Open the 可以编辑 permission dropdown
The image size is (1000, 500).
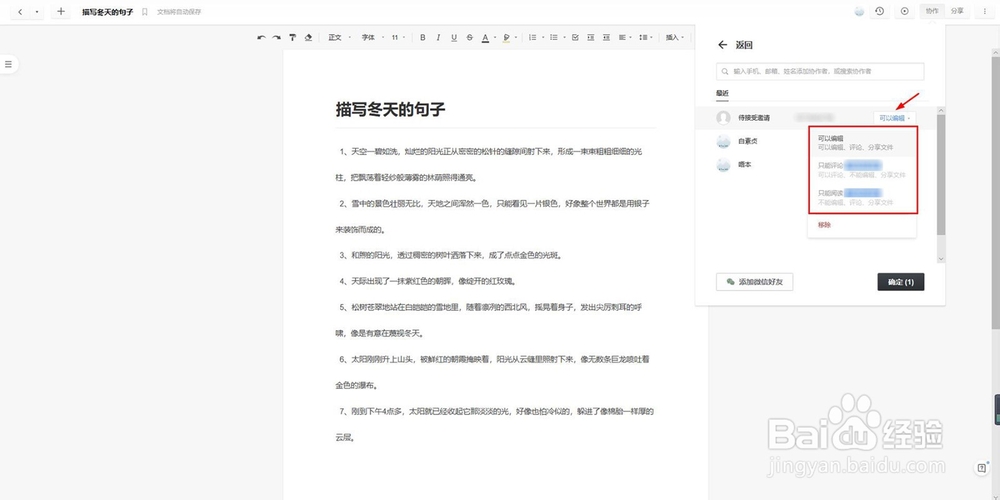(x=894, y=118)
